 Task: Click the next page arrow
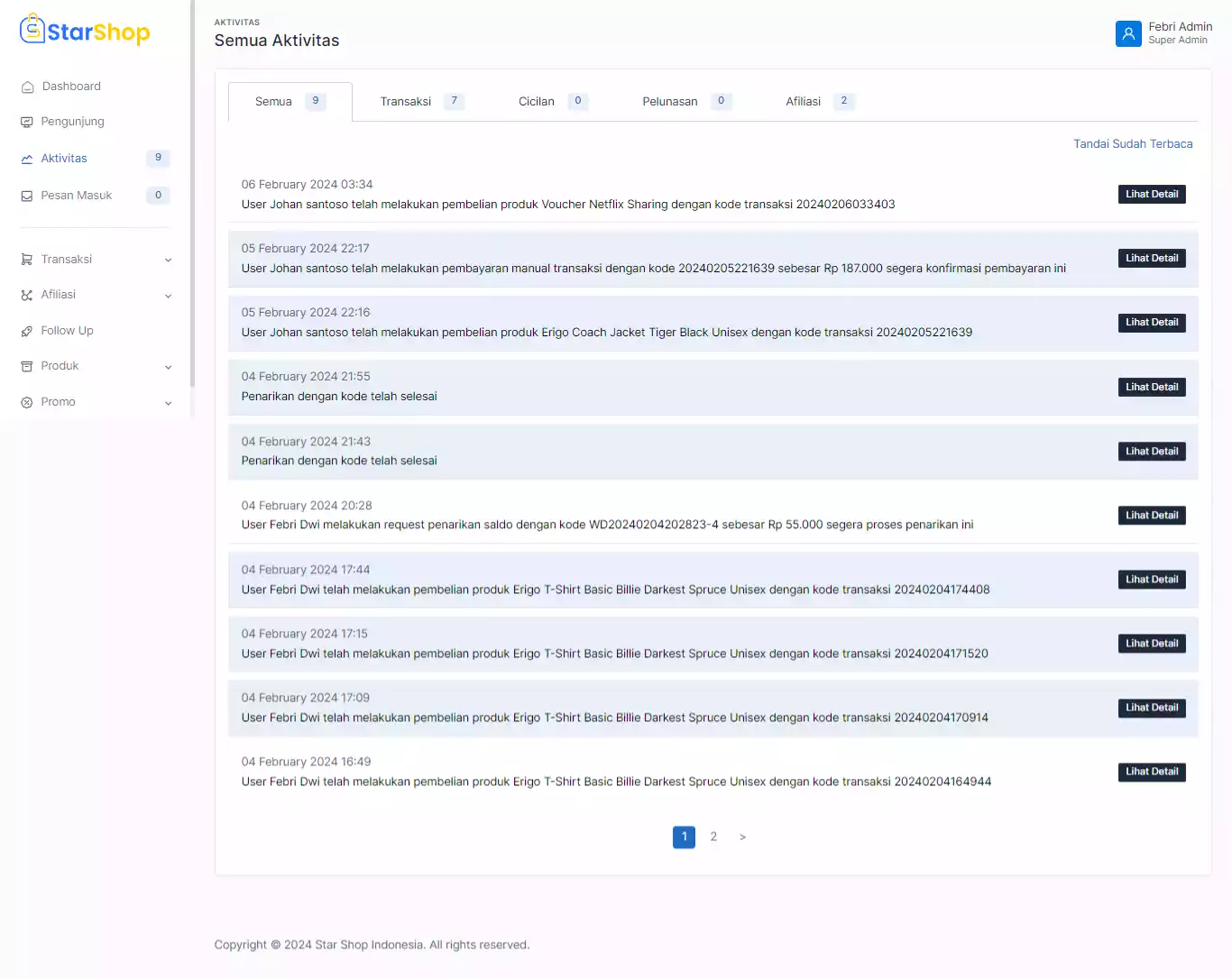tap(742, 837)
